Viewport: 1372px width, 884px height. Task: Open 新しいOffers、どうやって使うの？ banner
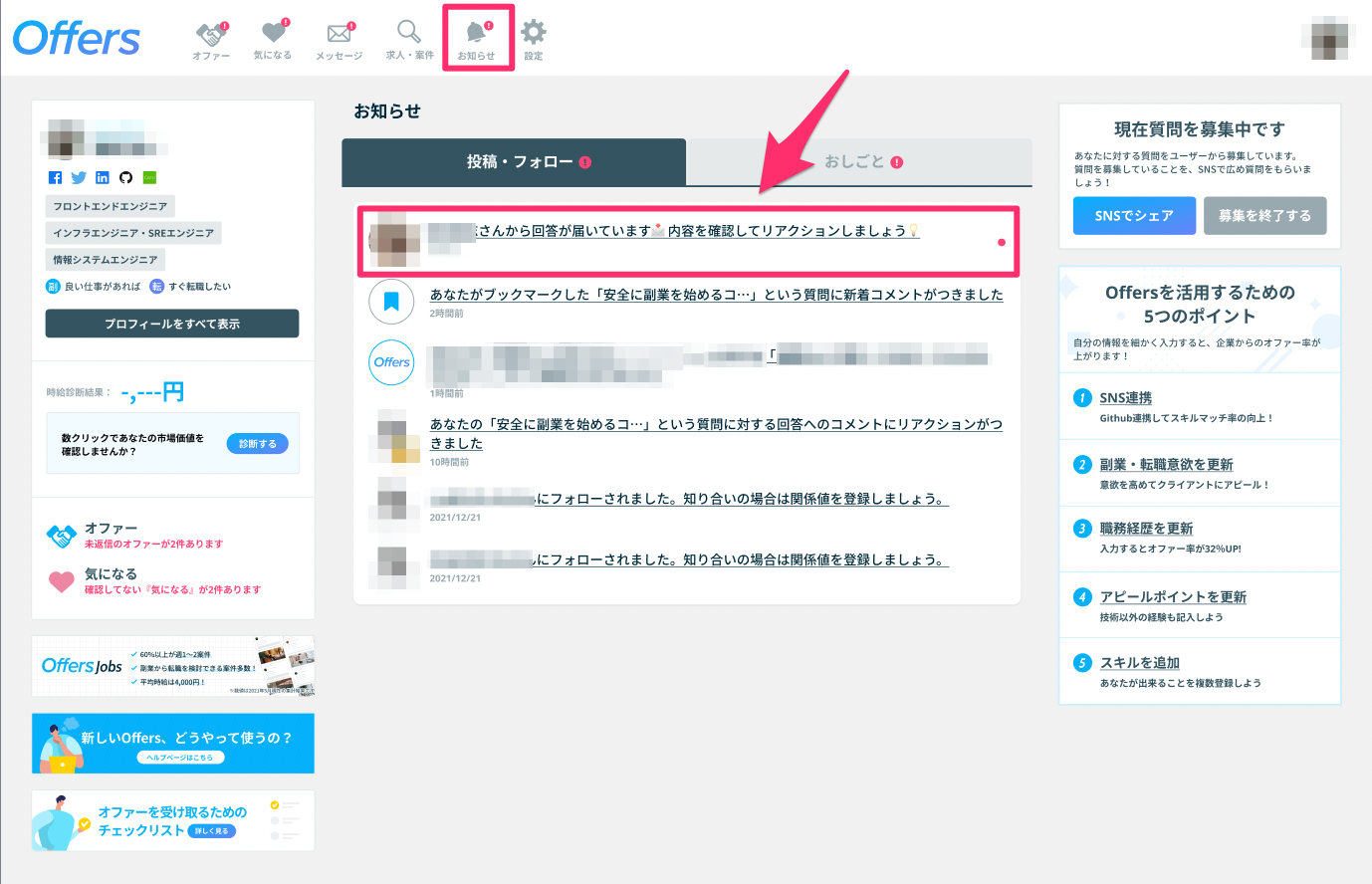(173, 744)
